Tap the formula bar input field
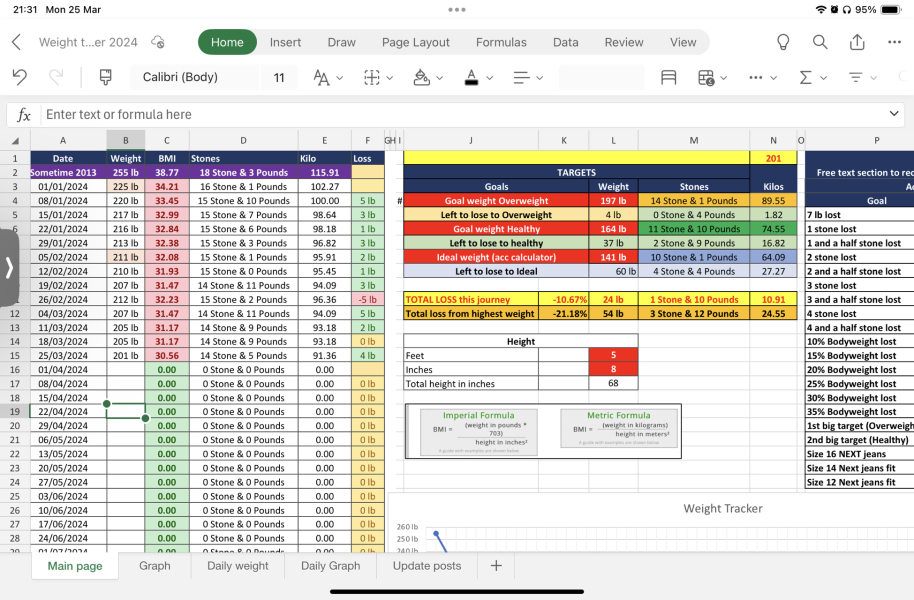The width and height of the screenshot is (914, 600). tap(460, 114)
